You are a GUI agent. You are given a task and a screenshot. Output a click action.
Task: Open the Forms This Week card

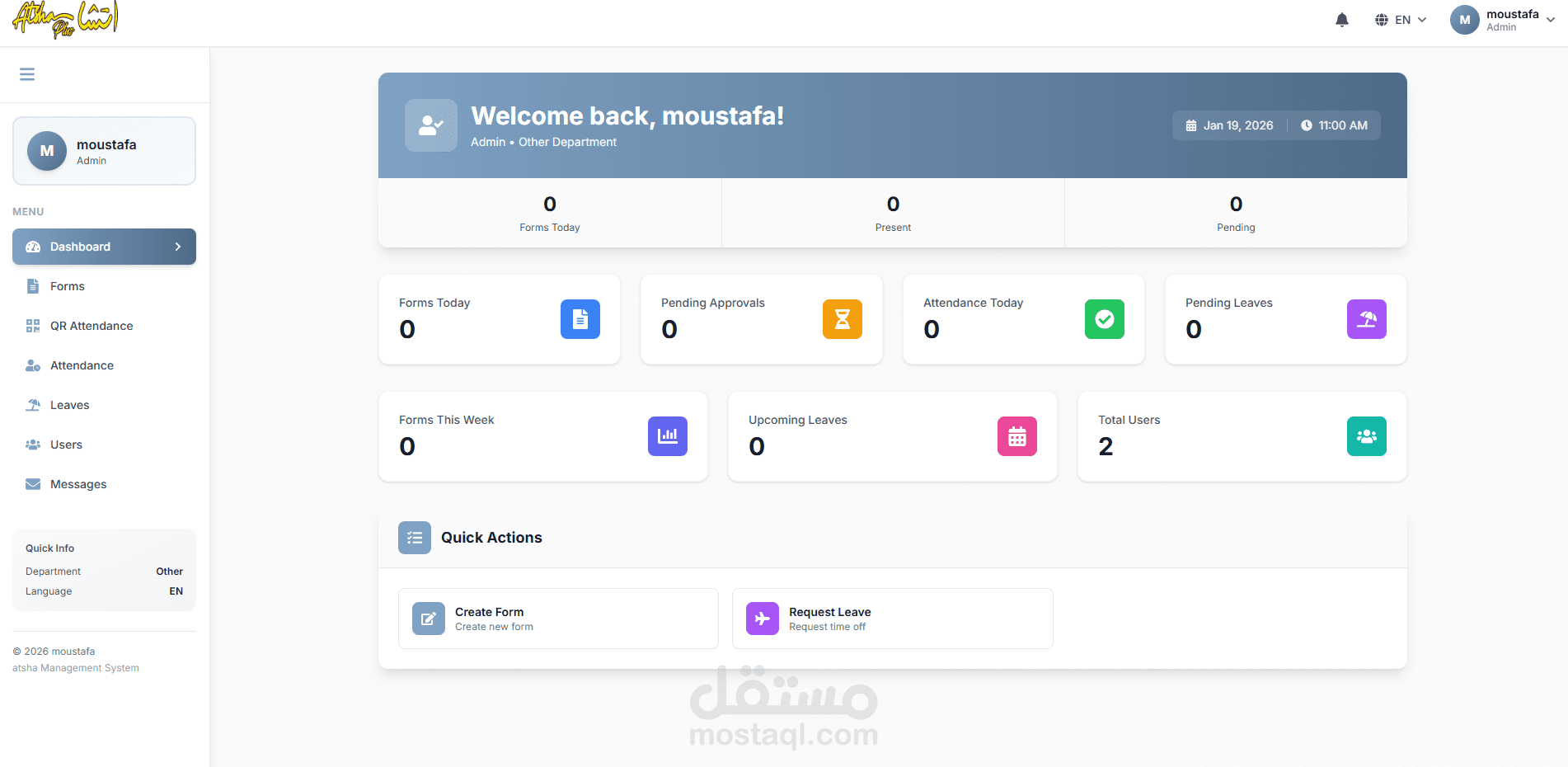coord(543,436)
